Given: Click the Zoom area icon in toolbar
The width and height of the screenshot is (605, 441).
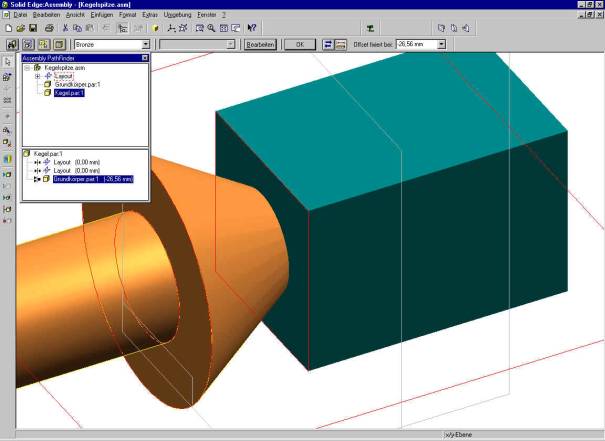Looking at the screenshot, I should 198,28.
